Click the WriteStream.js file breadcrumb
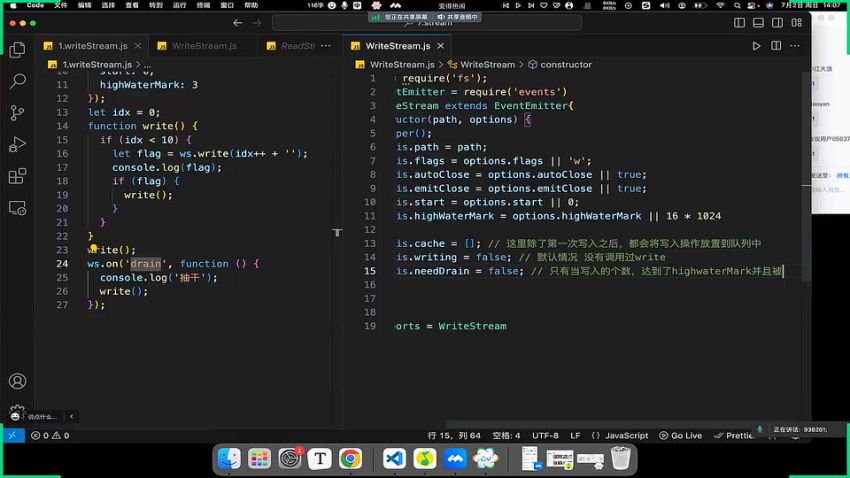The width and height of the screenshot is (850, 478). pos(402,64)
